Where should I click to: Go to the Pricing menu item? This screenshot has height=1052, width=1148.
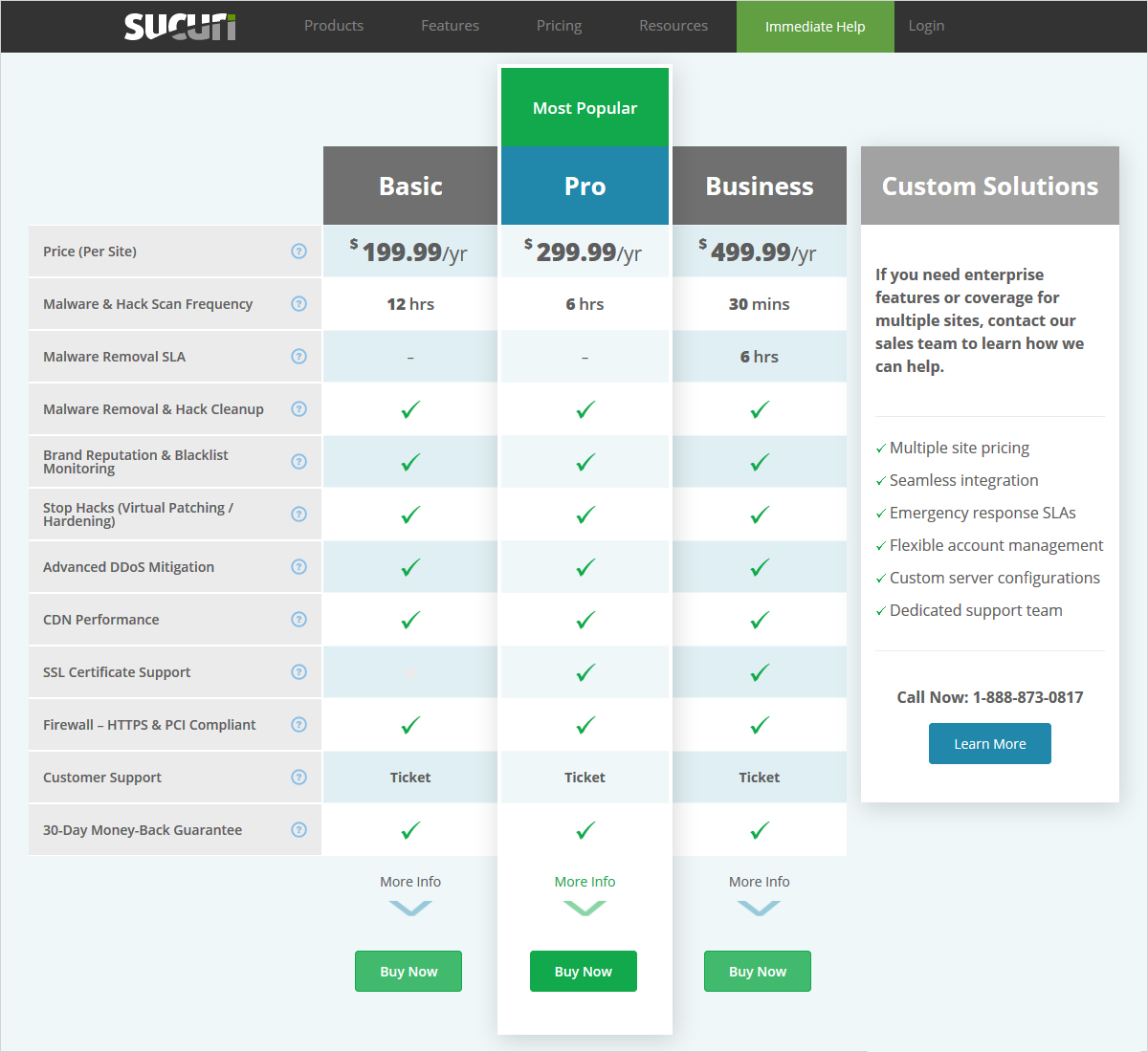pyautogui.click(x=559, y=26)
